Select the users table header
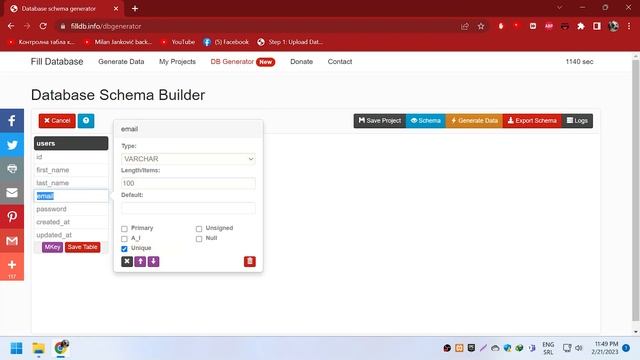Viewport: 640px width, 360px height. [x=71, y=144]
